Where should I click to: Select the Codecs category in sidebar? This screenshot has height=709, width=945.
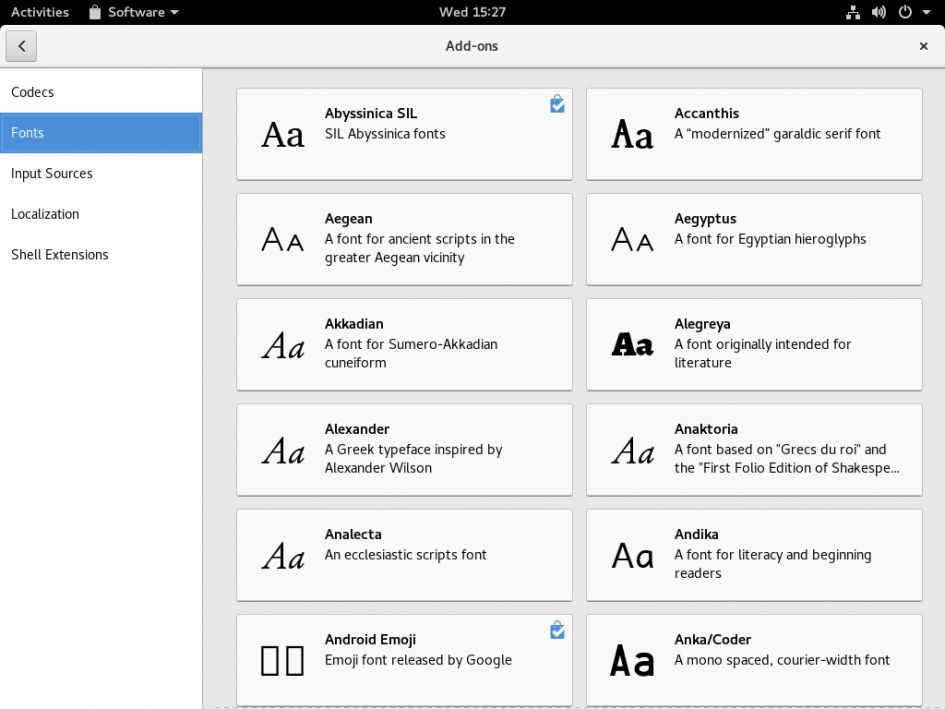point(32,92)
